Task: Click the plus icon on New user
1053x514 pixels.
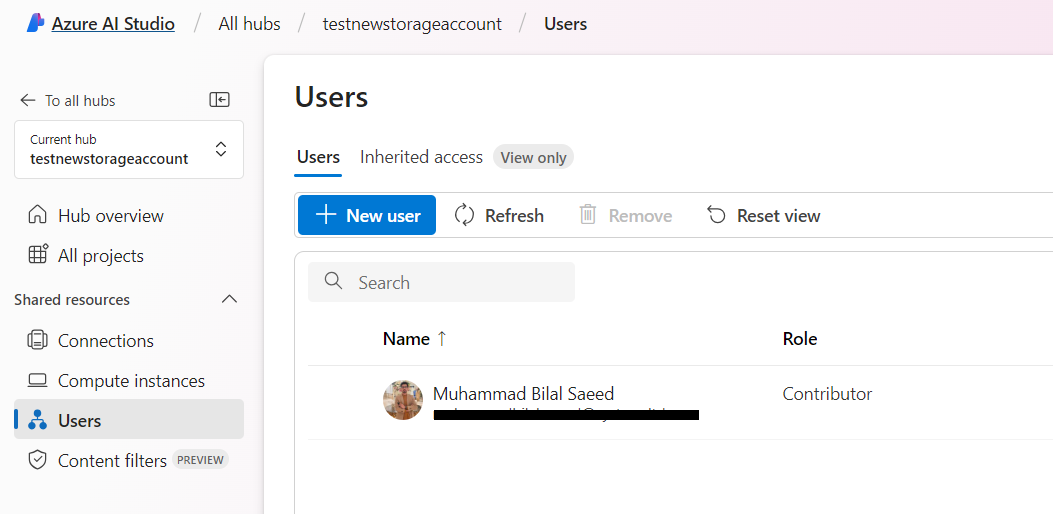Action: click(x=326, y=215)
